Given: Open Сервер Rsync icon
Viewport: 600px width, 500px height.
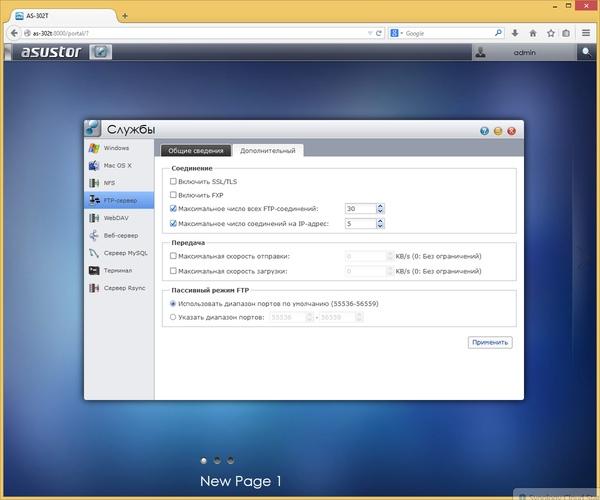Looking at the screenshot, I should (94, 288).
